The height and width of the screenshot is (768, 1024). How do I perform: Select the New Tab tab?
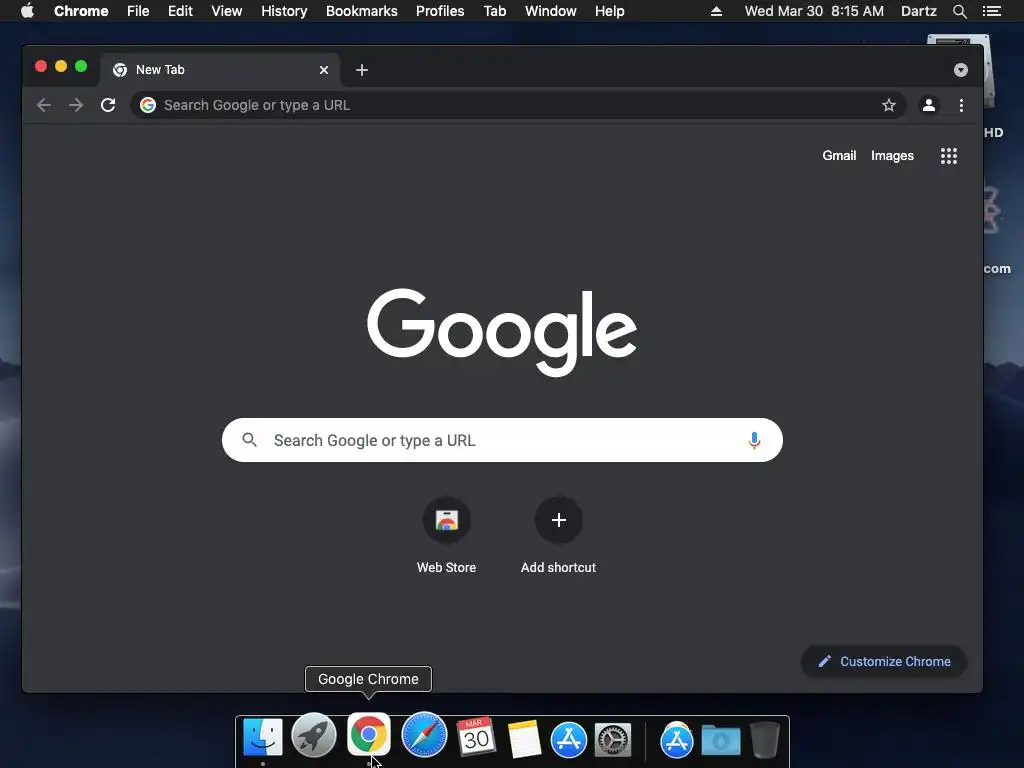pos(220,70)
